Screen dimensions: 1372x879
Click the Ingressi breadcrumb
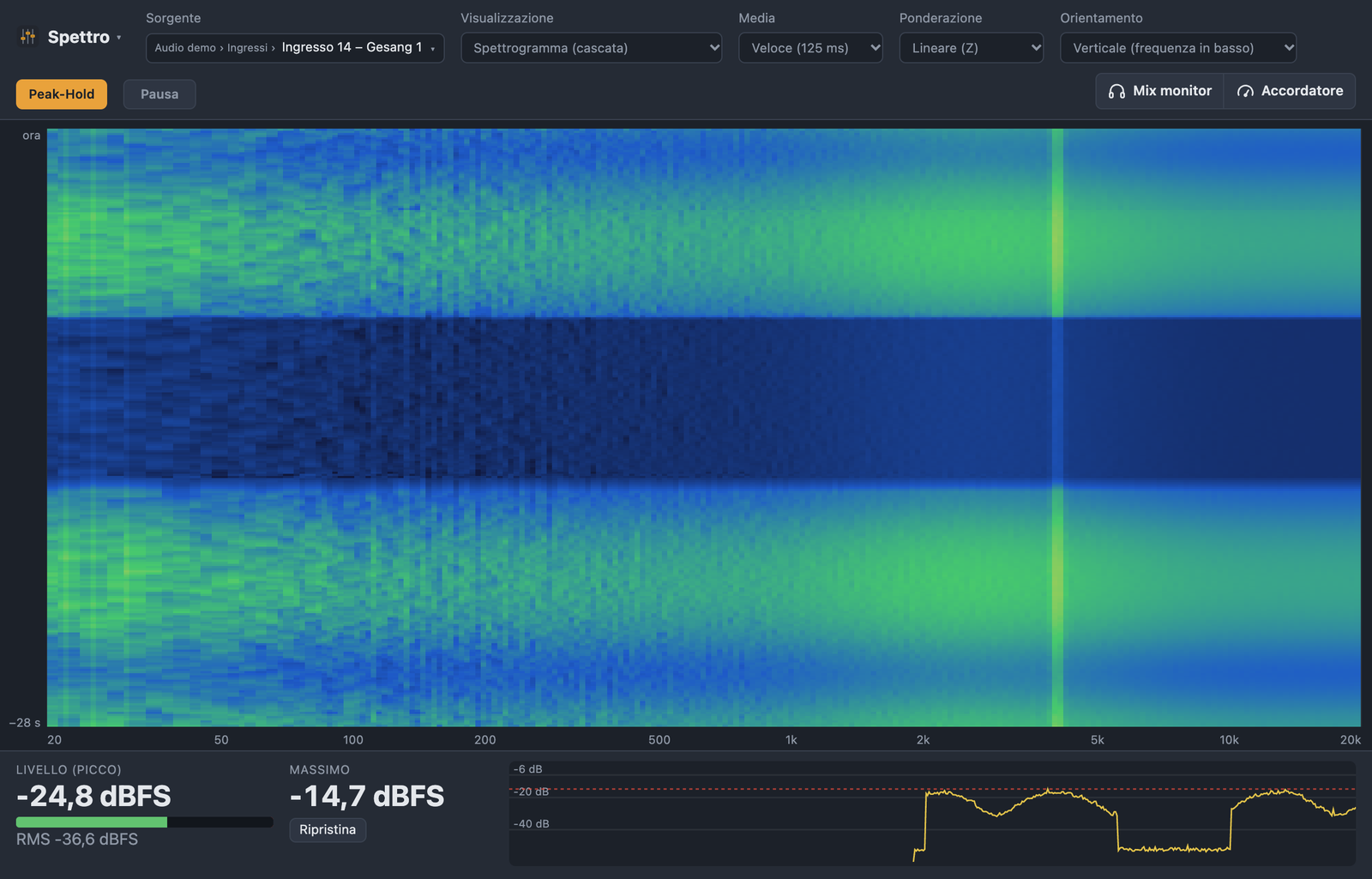(247, 48)
